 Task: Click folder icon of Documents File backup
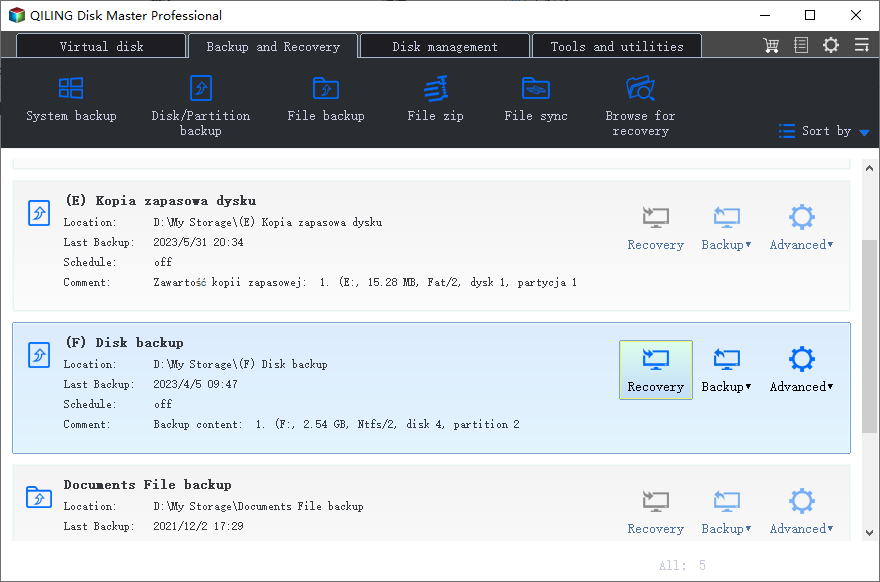tap(39, 497)
